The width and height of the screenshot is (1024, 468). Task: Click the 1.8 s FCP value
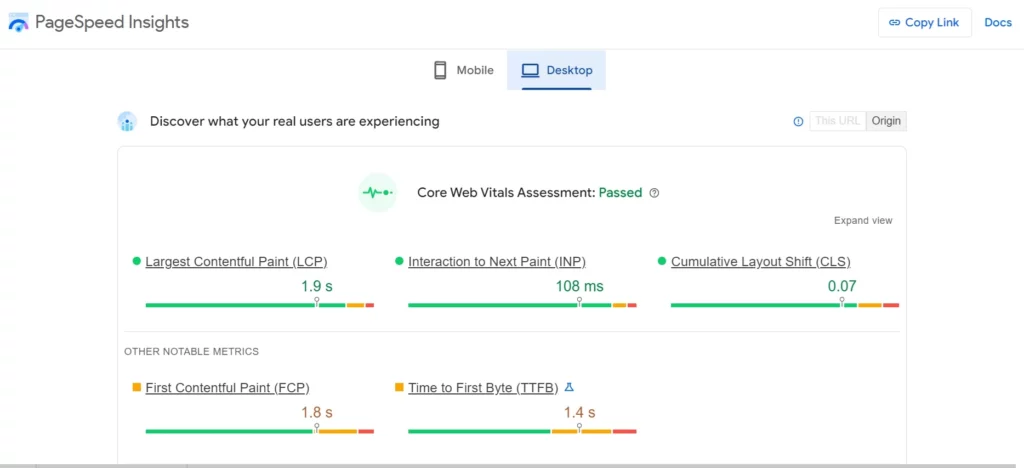[317, 413]
